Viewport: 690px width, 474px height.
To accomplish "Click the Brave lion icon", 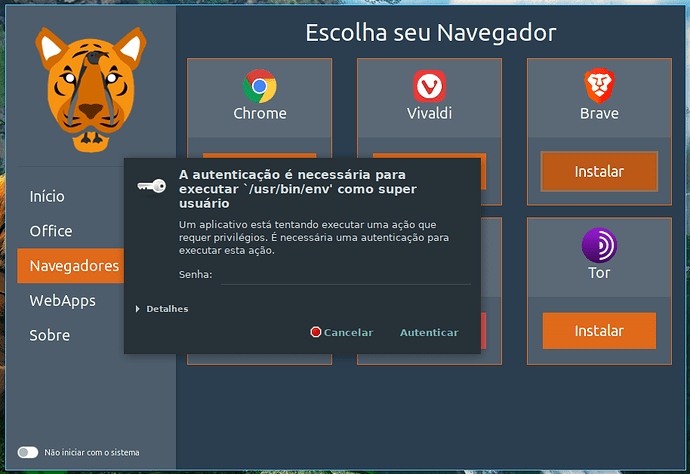I will click(599, 86).
